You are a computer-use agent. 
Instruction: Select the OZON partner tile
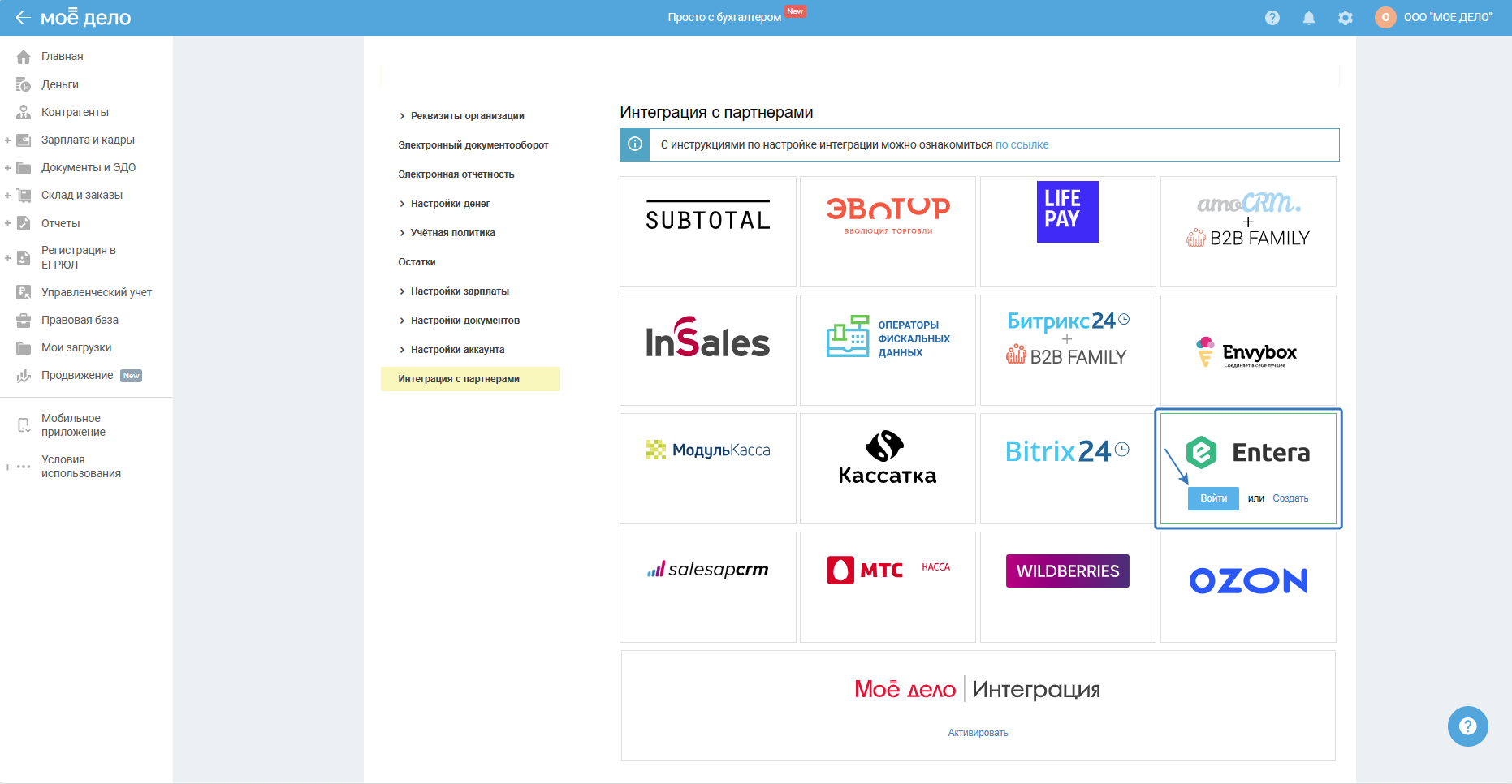coord(1248,587)
